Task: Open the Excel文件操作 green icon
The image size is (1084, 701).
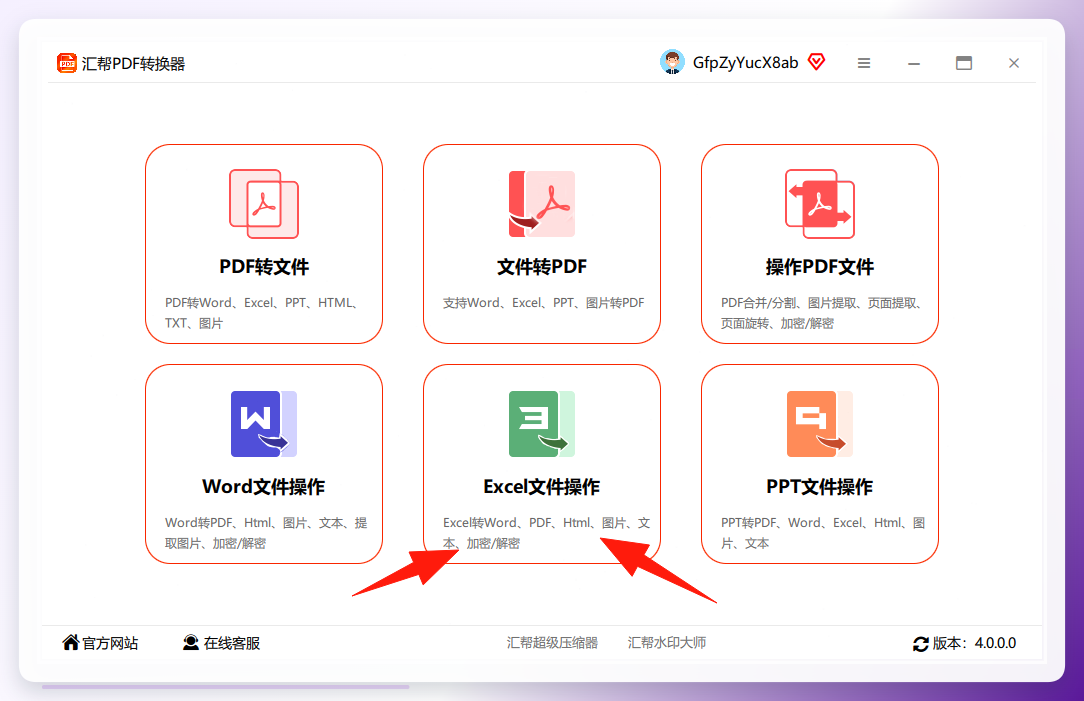Action: coord(542,424)
